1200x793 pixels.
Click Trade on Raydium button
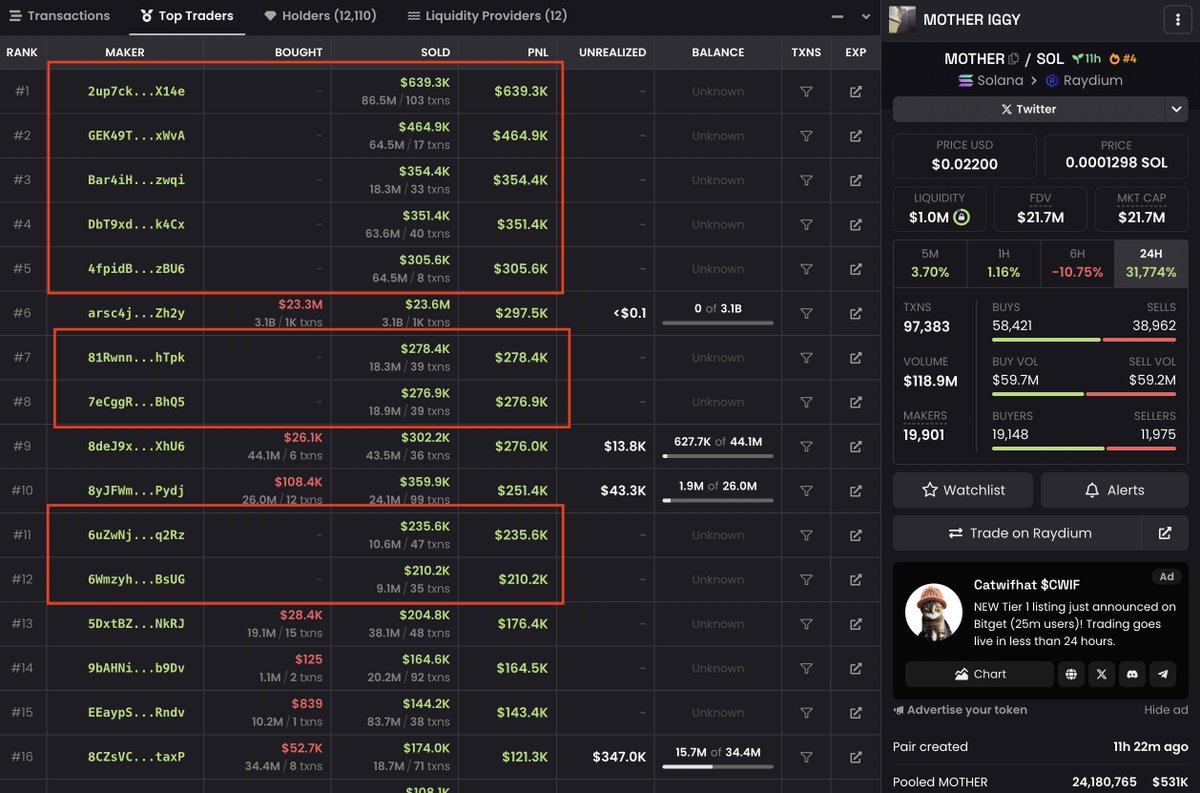pyautogui.click(x=1019, y=533)
